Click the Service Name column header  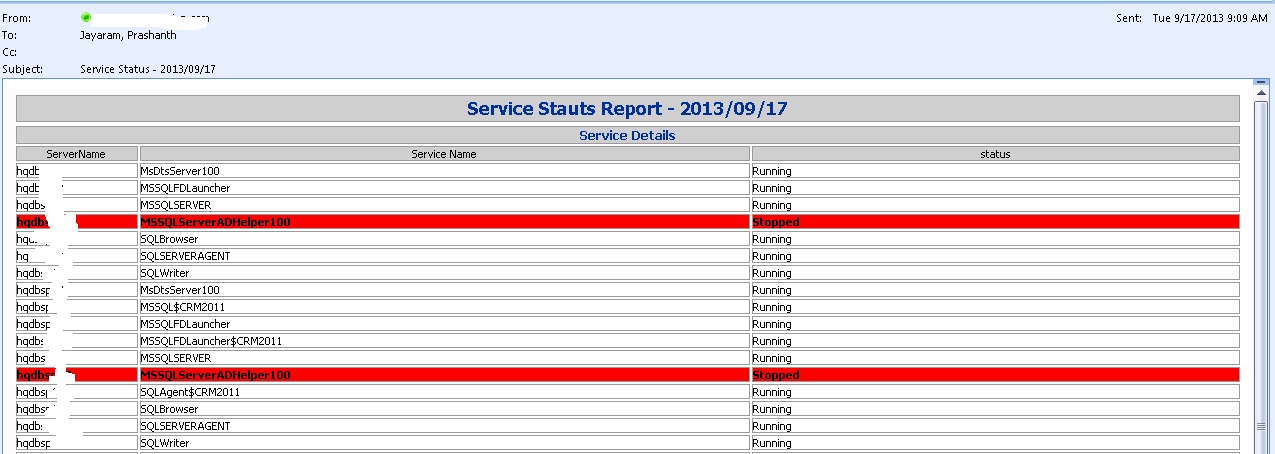point(444,154)
